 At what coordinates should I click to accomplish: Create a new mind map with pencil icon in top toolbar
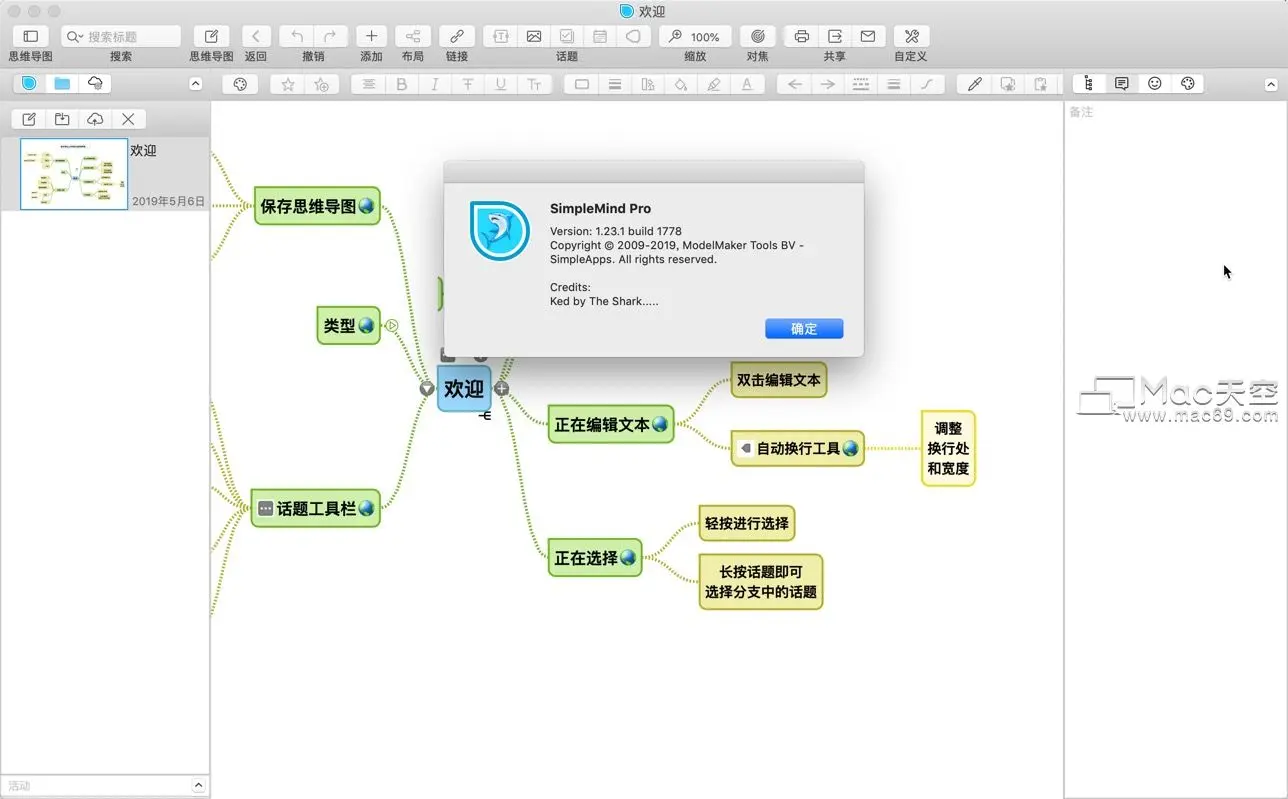click(211, 36)
